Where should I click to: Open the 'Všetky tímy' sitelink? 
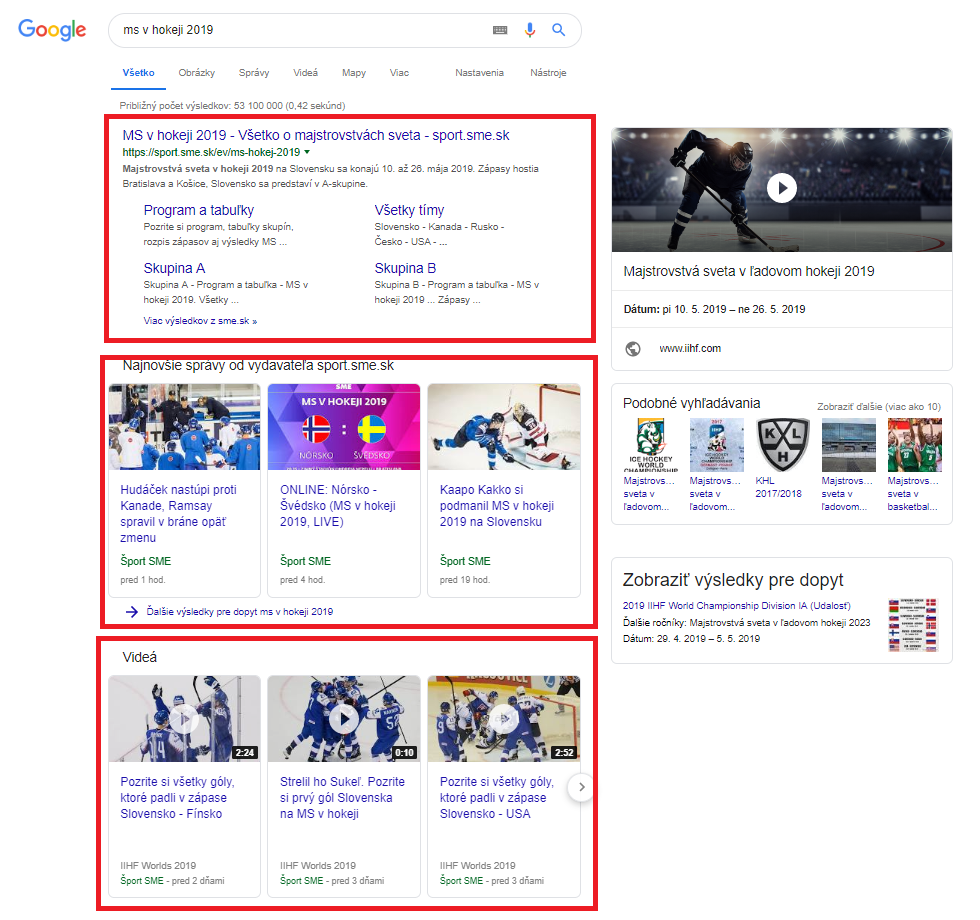click(x=409, y=210)
